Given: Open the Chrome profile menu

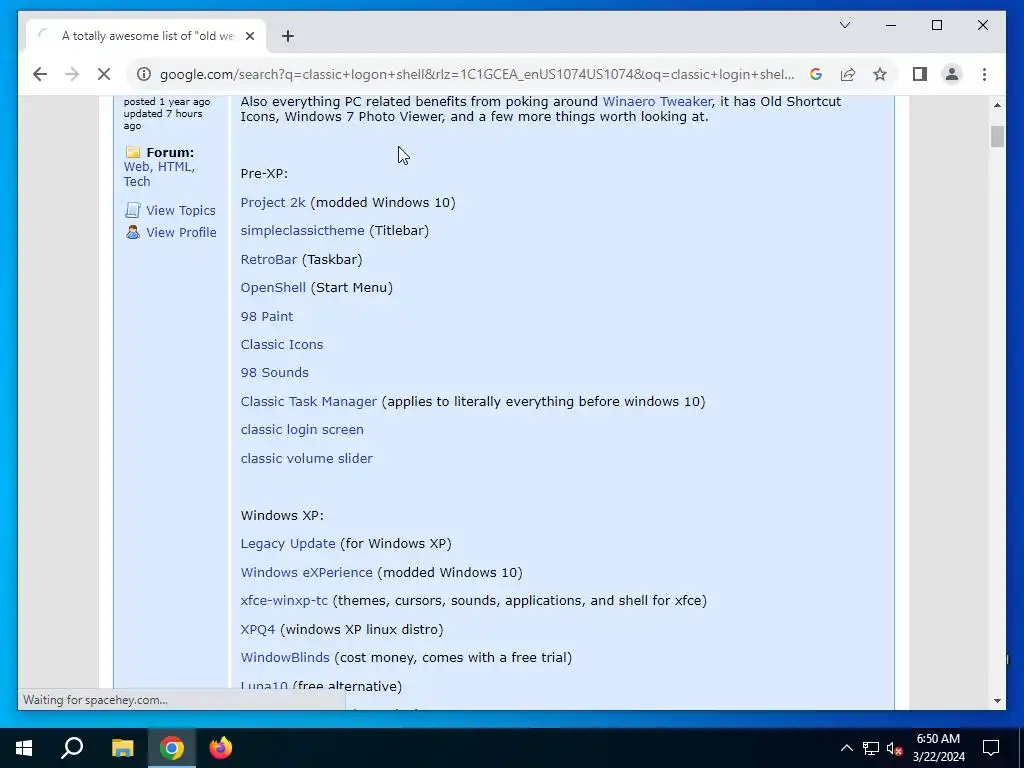Looking at the screenshot, I should click(952, 74).
